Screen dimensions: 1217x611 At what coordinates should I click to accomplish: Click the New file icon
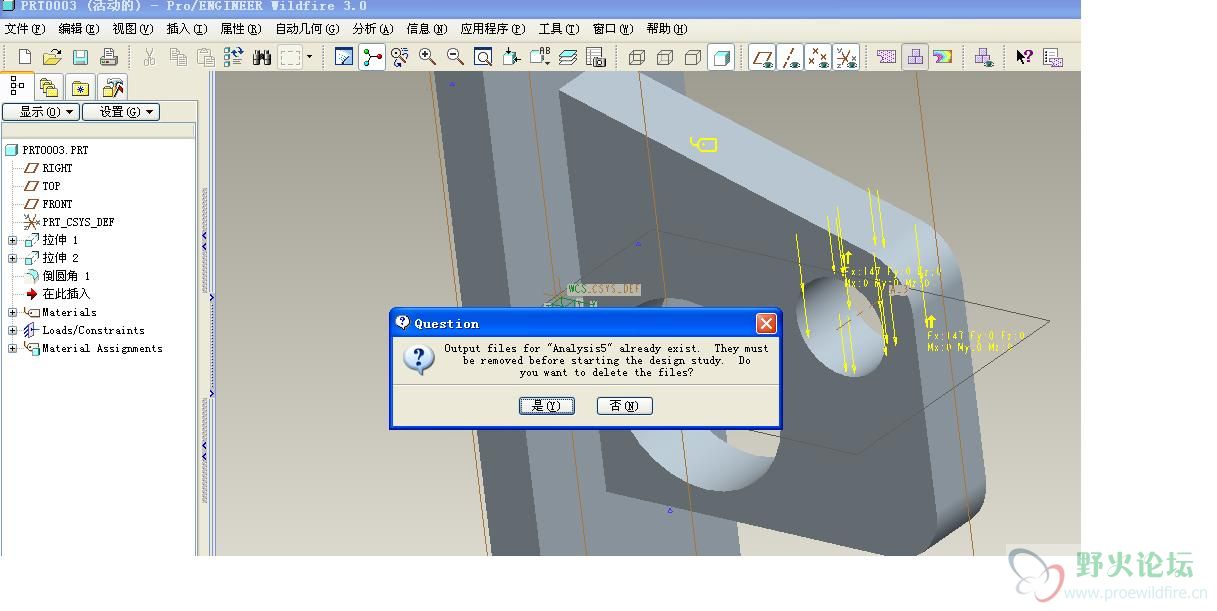[x=25, y=58]
